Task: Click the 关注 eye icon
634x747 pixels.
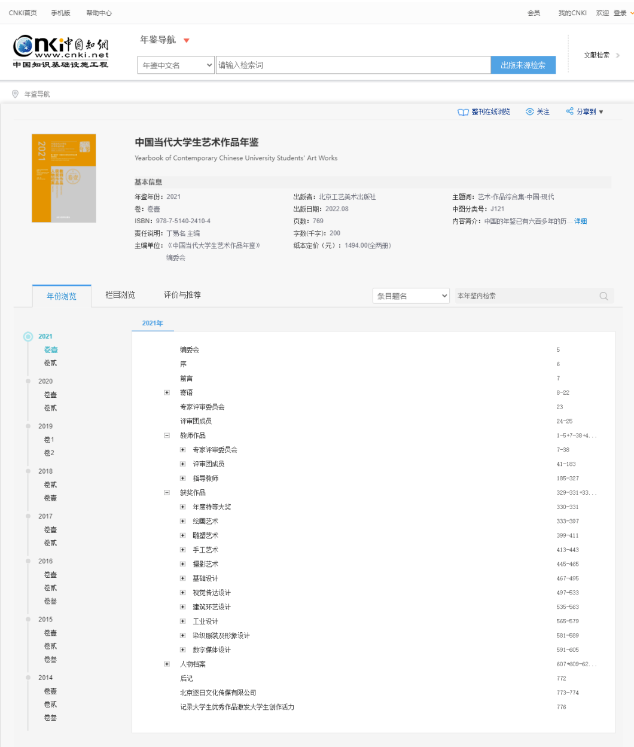Action: pos(529,112)
